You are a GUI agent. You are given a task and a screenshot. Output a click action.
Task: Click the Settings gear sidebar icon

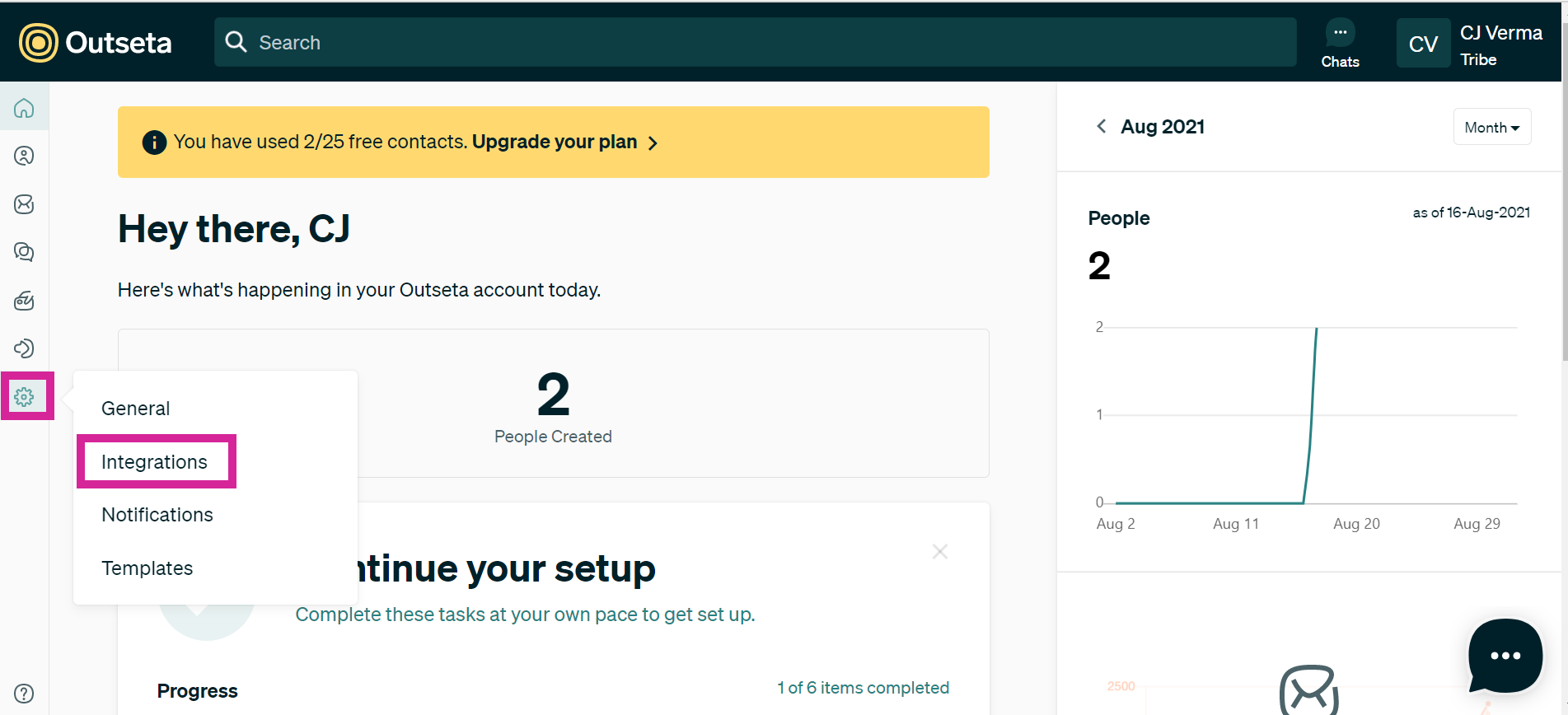coord(24,397)
